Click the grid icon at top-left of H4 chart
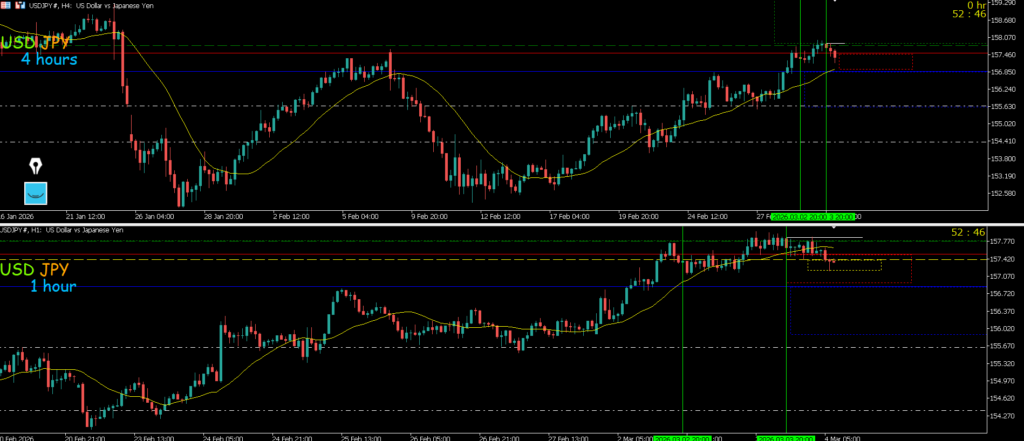The height and width of the screenshot is (441, 1024). pyautogui.click(x=7, y=6)
